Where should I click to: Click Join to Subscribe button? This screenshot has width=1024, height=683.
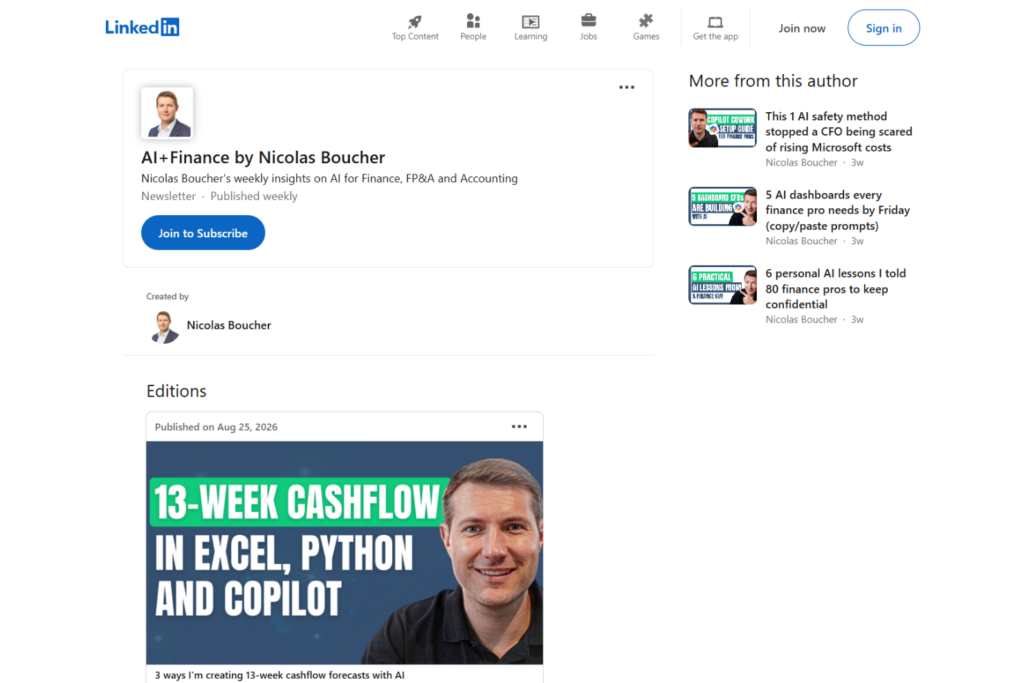point(203,233)
